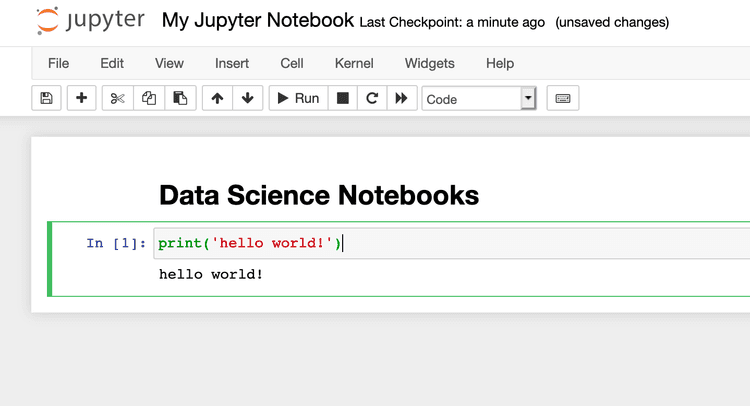The height and width of the screenshot is (406, 750).
Task: Click the cell type dropdown arrow
Action: coord(528,98)
